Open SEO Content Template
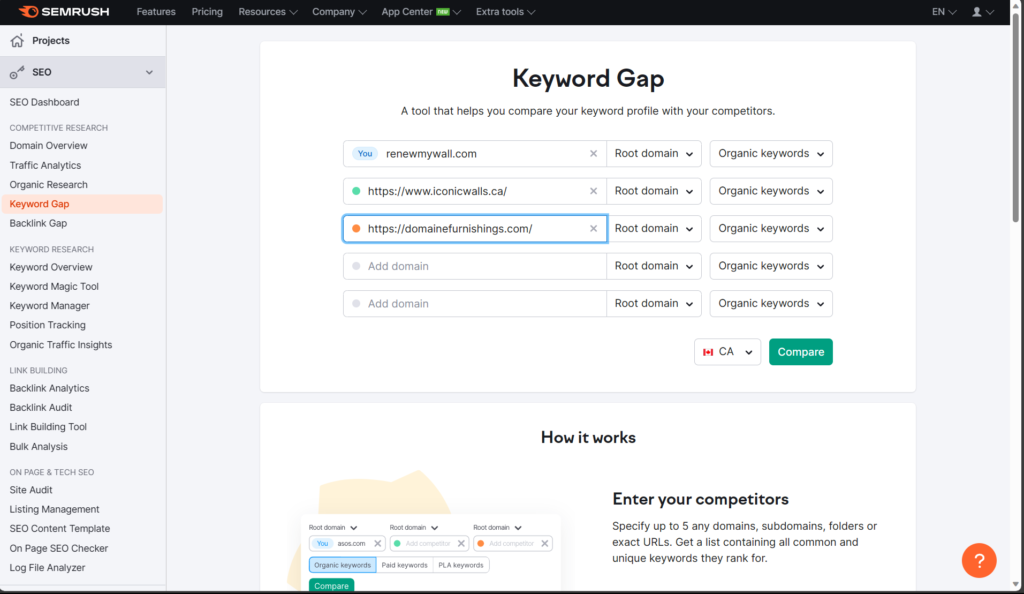This screenshot has height=594, width=1024. tap(59, 529)
